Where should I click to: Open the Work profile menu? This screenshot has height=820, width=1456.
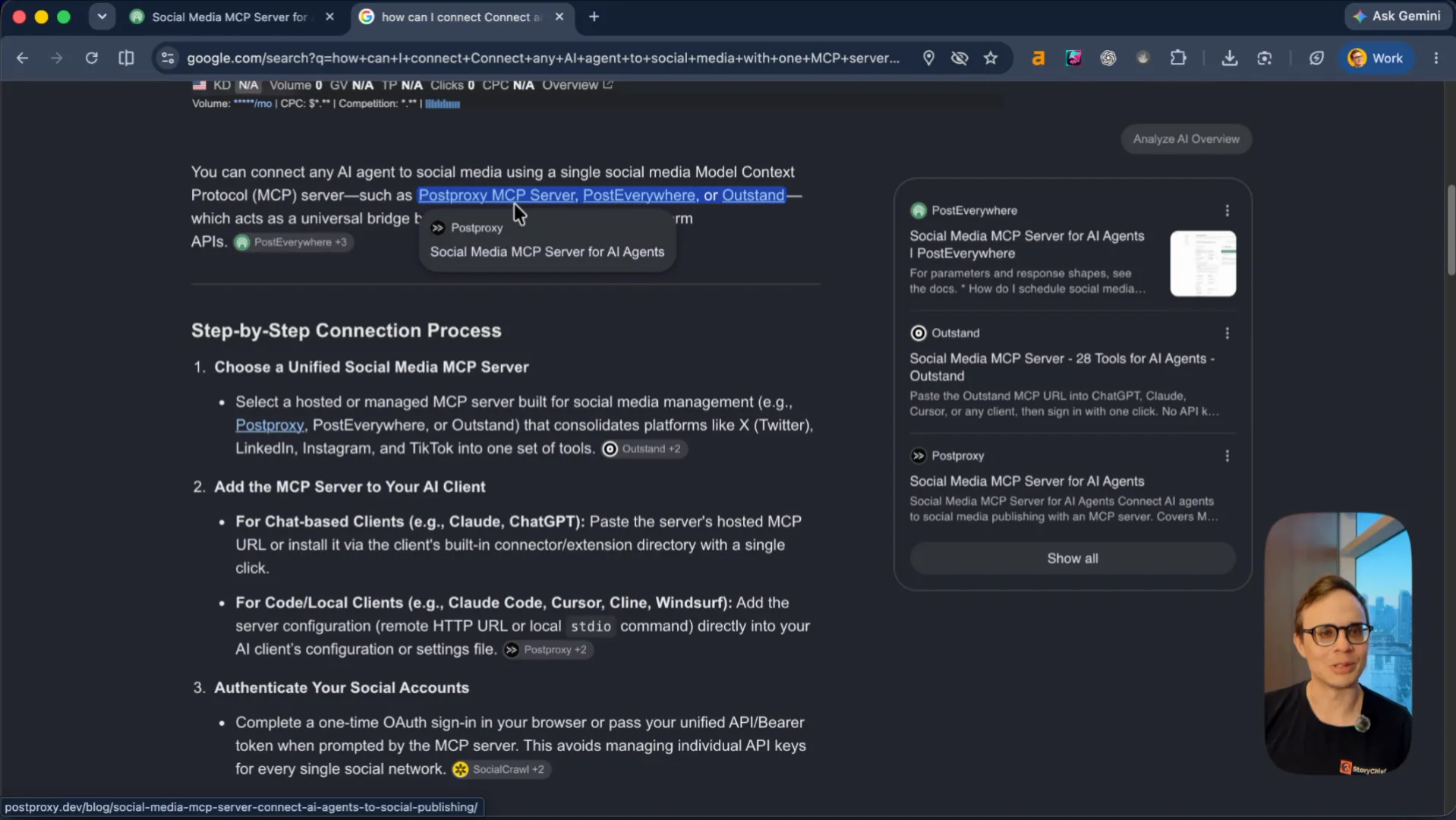pos(1377,58)
